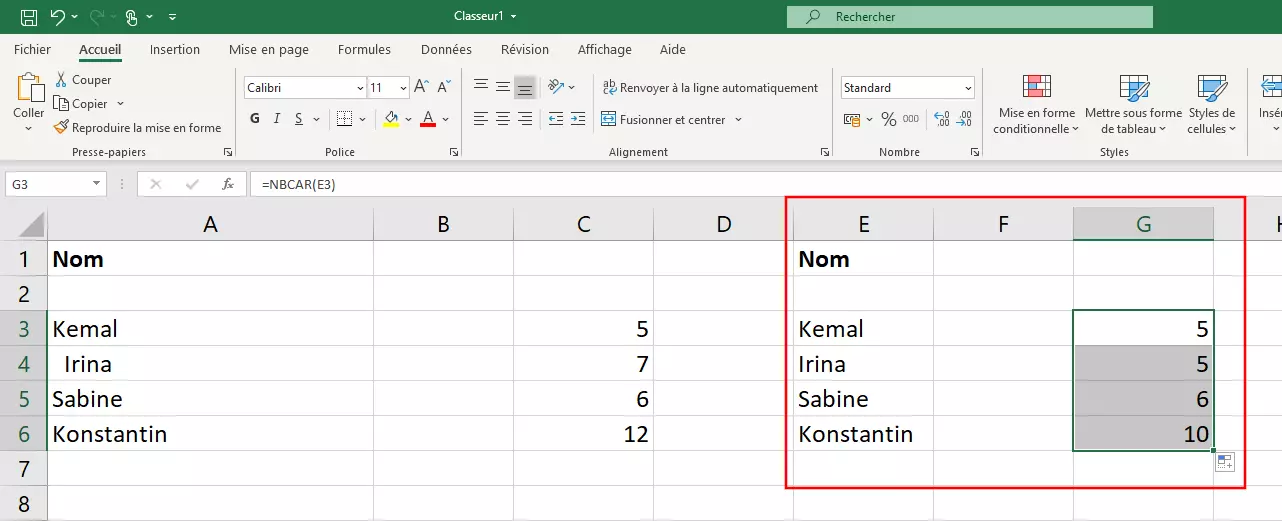Screen dimensions: 1282x521
Task: Switch to the Données tab
Action: click(446, 49)
